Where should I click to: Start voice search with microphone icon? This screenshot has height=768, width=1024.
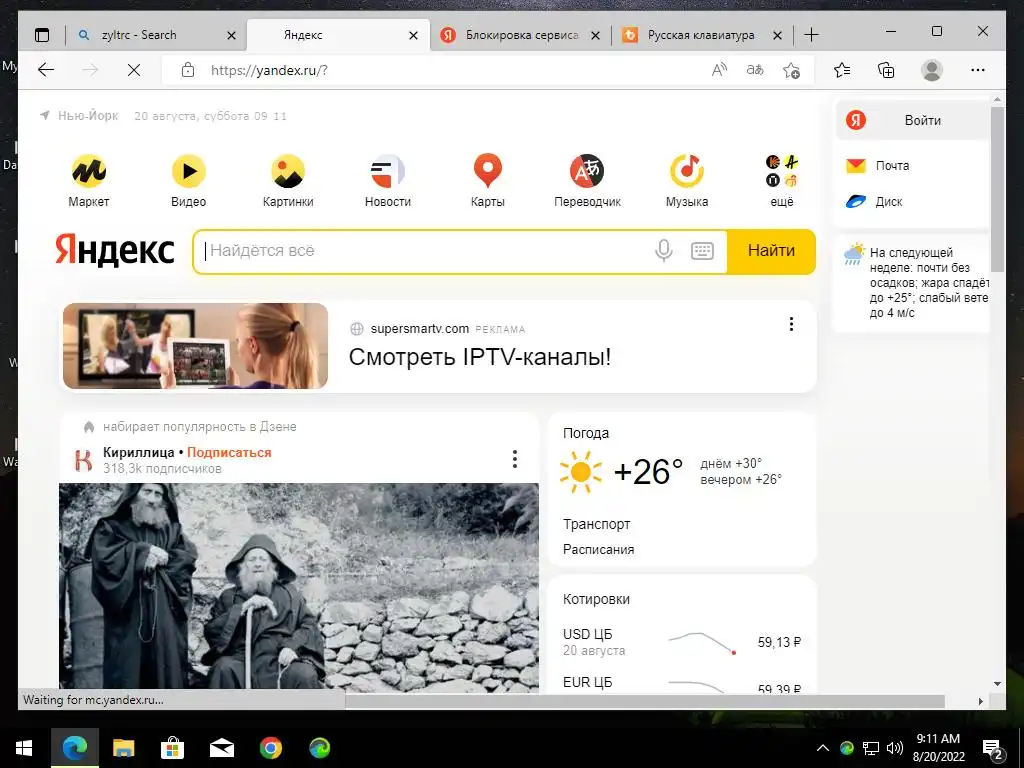click(x=664, y=251)
